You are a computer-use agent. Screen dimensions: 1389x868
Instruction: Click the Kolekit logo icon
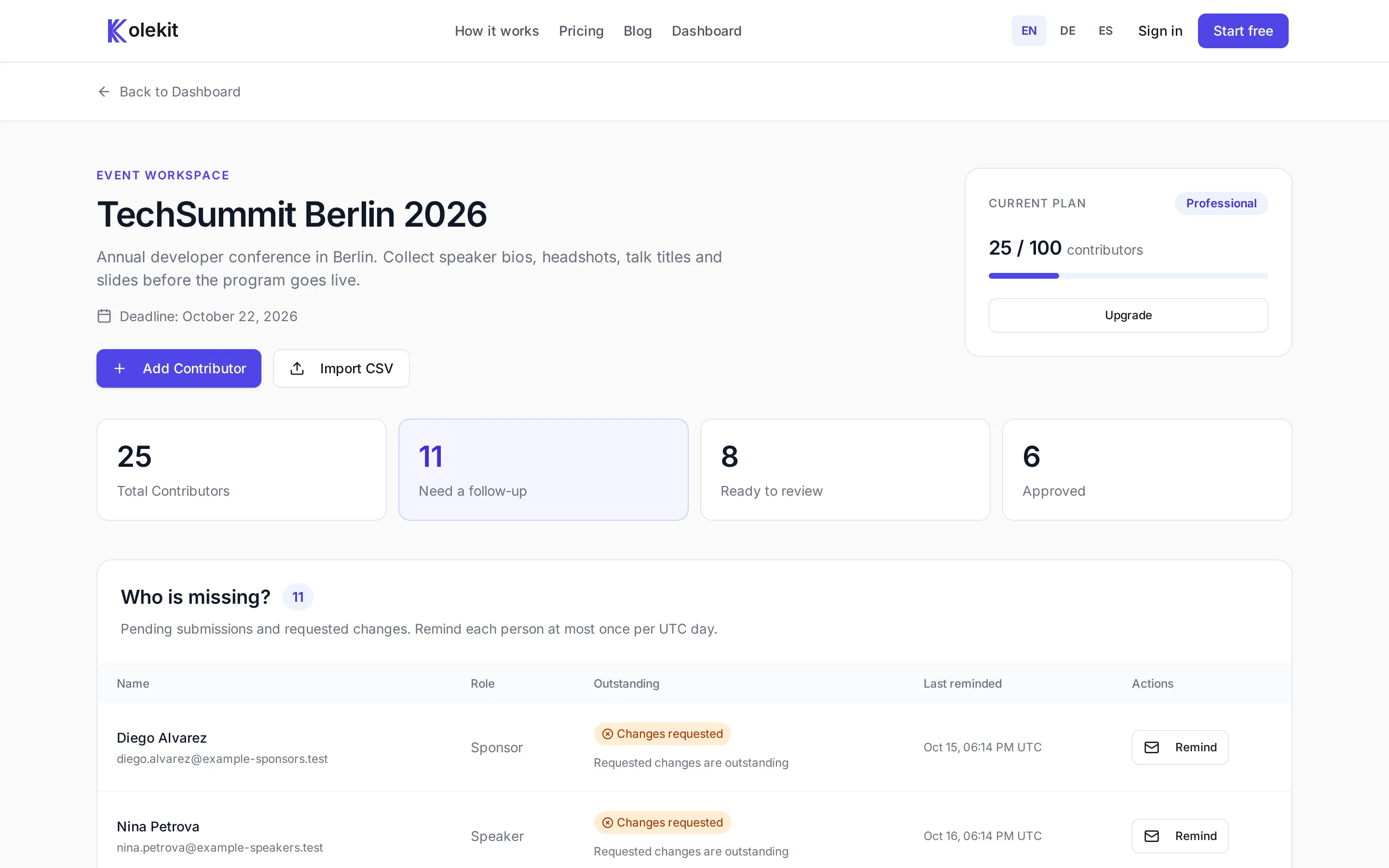(x=117, y=30)
